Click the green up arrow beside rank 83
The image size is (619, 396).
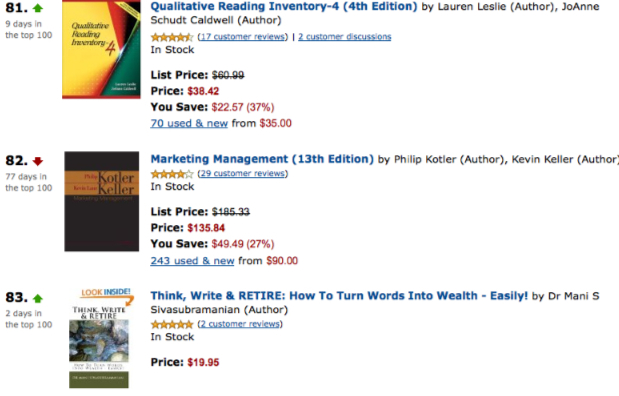click(38, 298)
